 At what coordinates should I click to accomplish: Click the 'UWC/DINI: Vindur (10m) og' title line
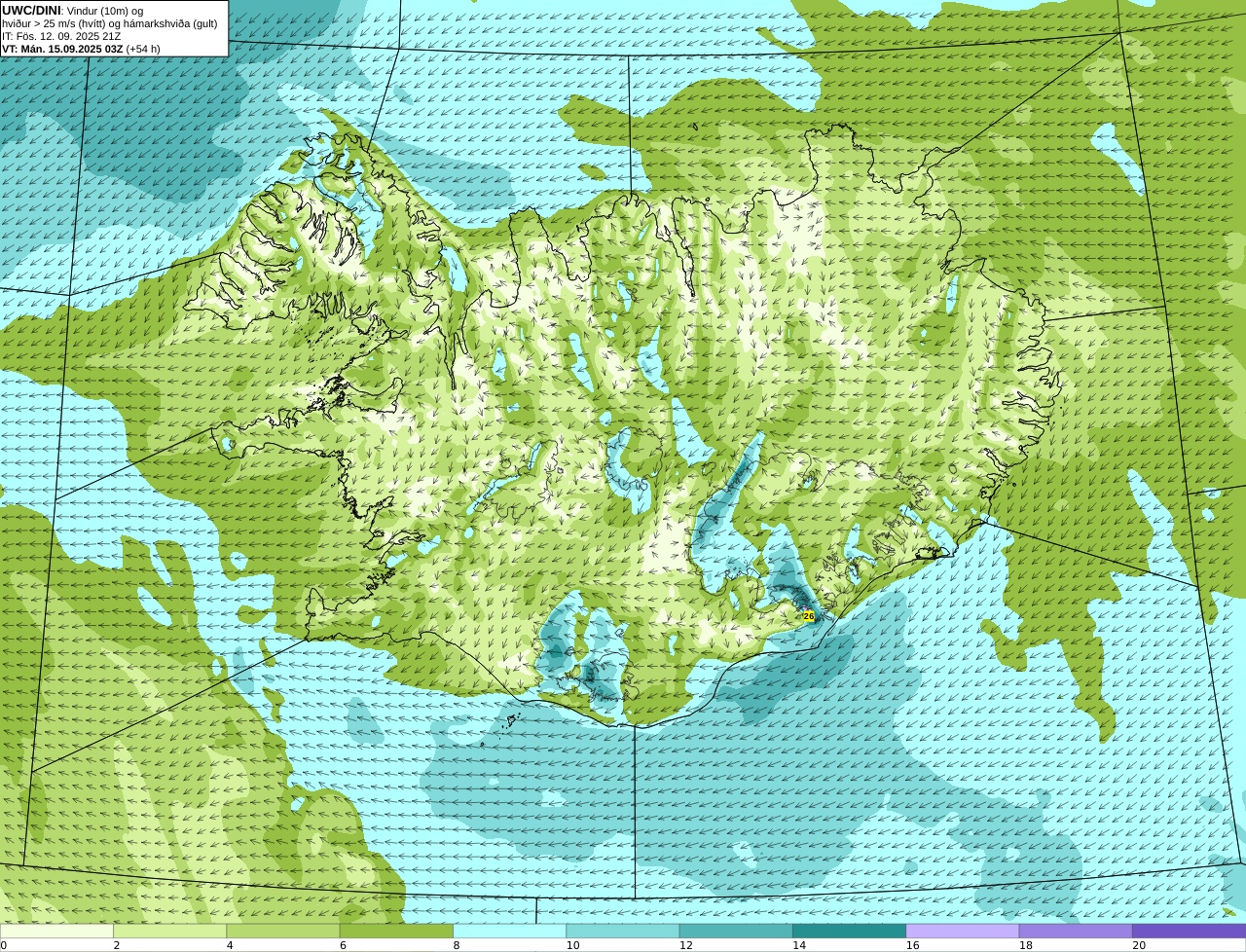73,11
